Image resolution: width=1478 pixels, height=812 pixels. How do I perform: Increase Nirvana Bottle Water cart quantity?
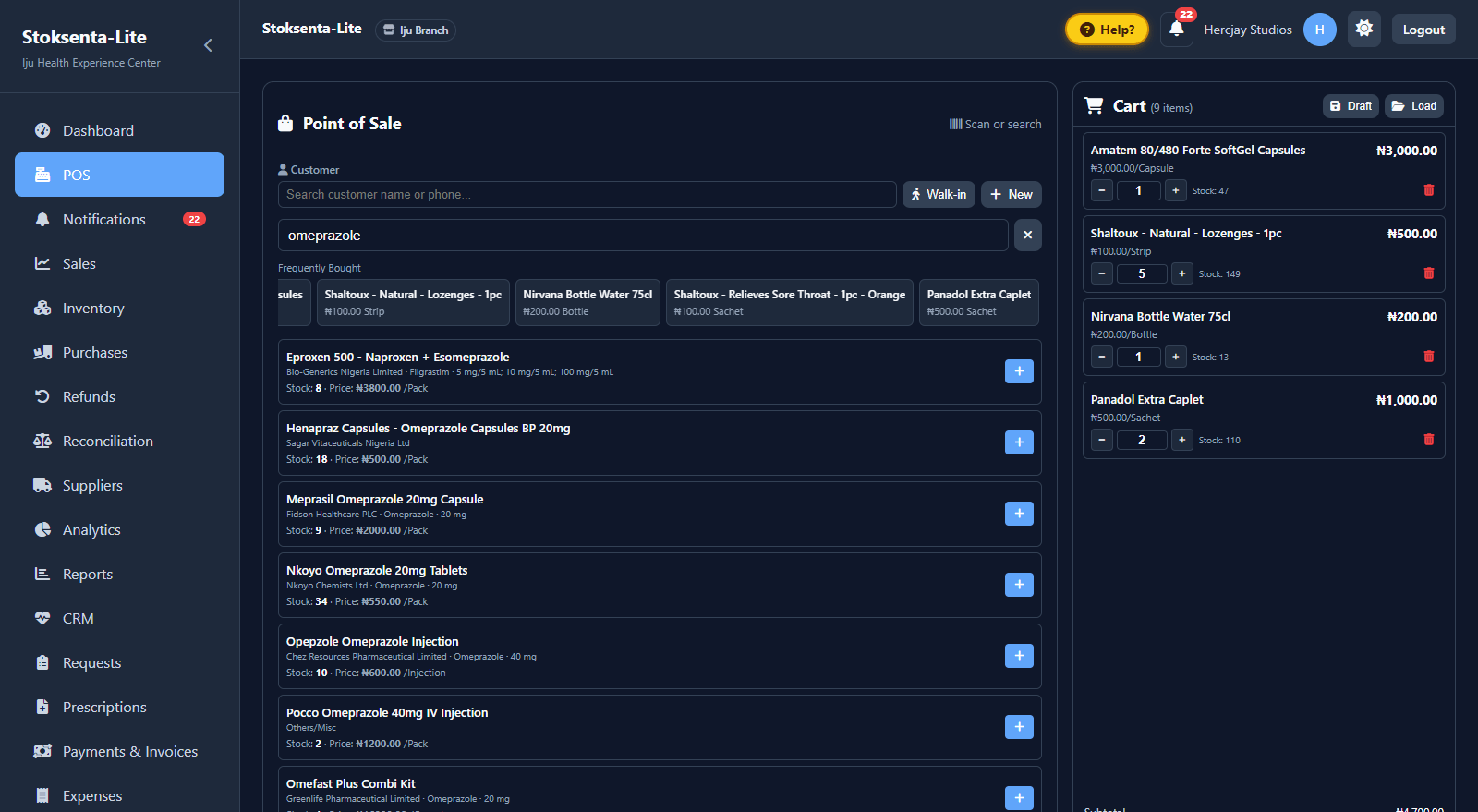click(x=1175, y=357)
